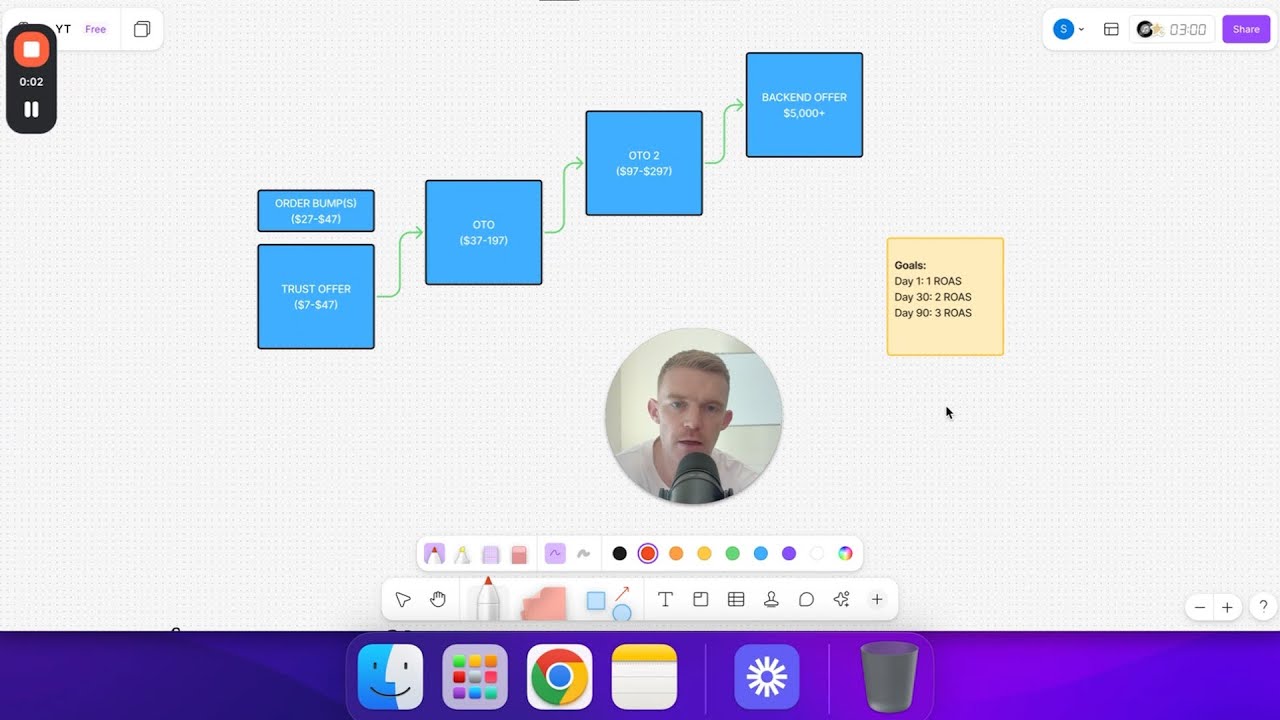Select the arrow move tool
The height and width of the screenshot is (720, 1280).
403,600
